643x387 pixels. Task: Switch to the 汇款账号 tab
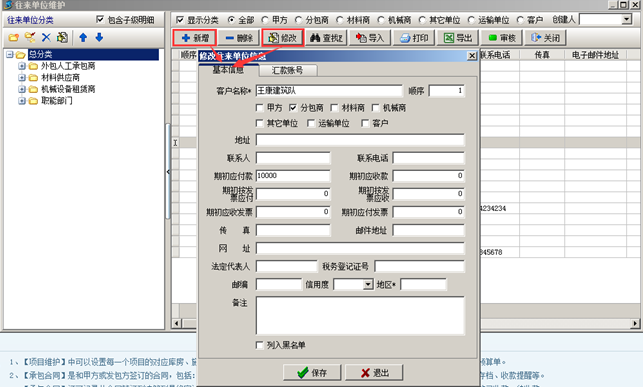pos(287,70)
